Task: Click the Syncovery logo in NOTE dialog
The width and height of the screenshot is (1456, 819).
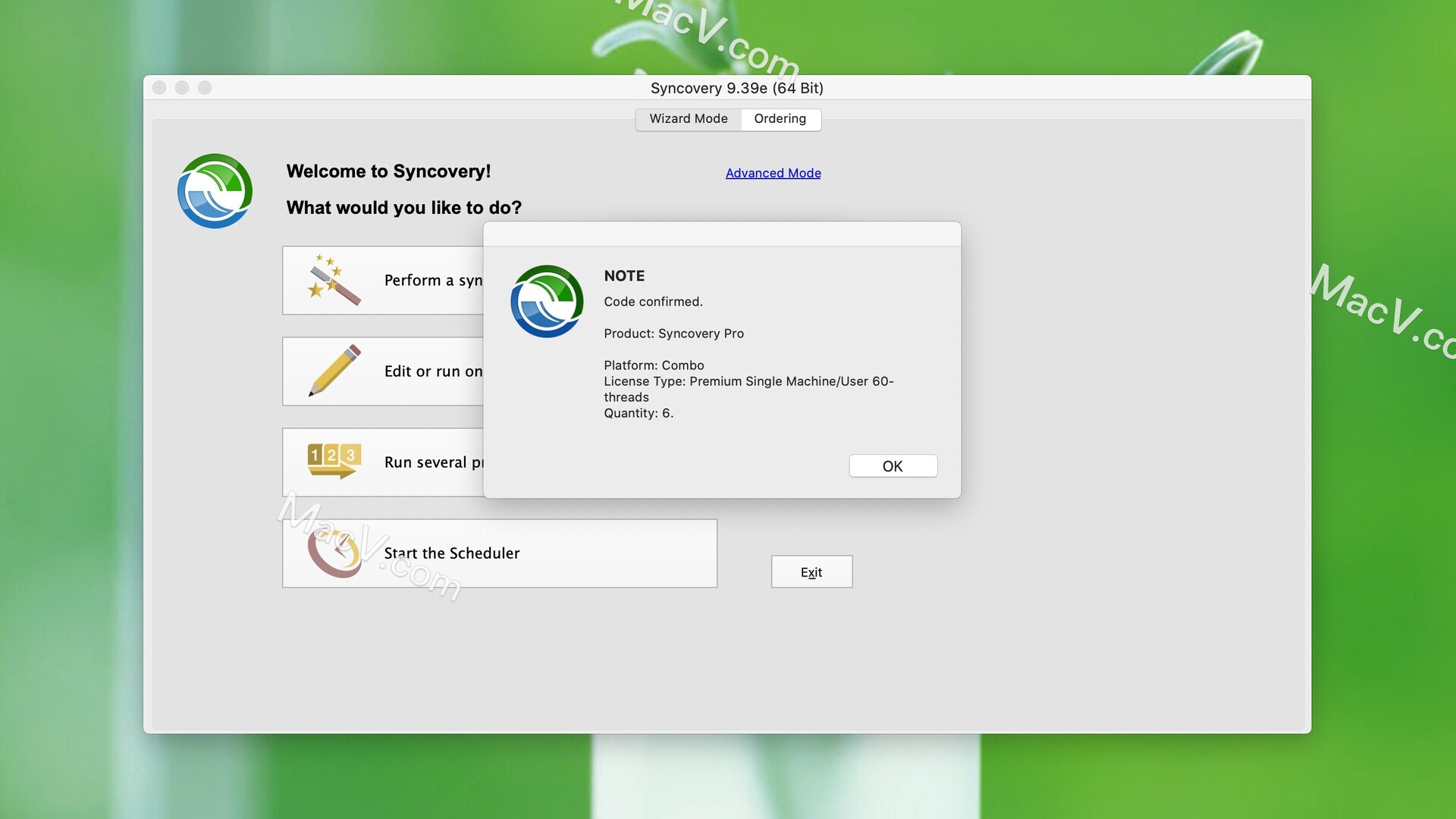Action: tap(547, 301)
